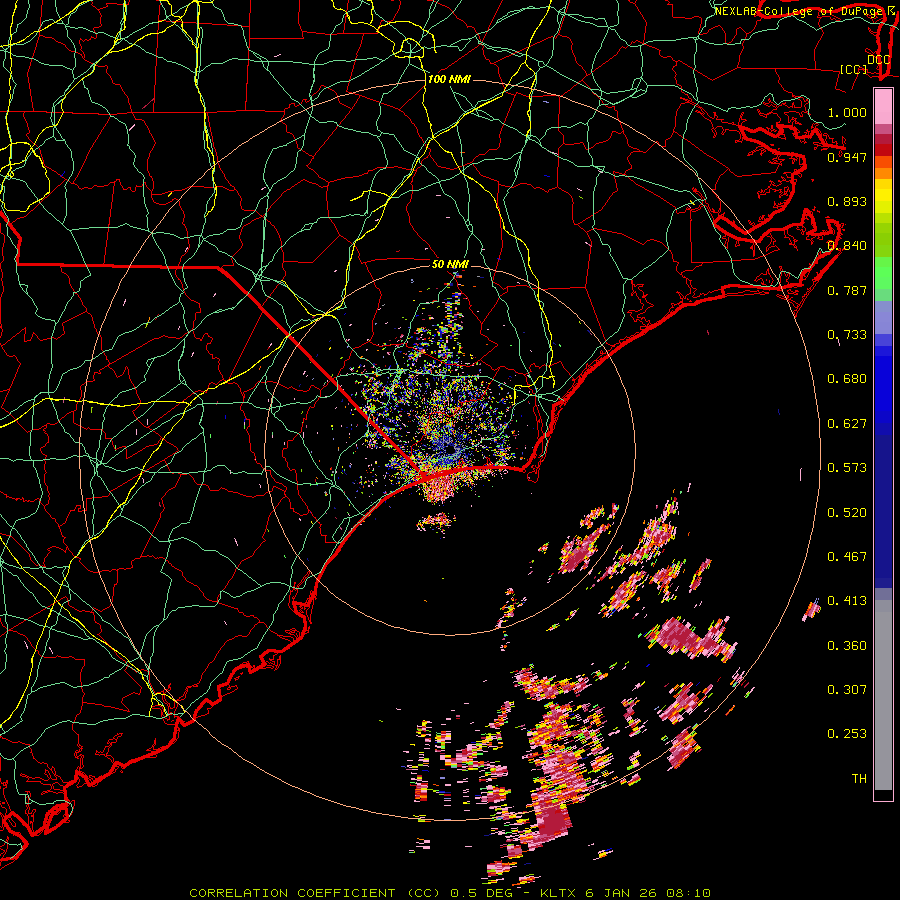Click the 0.573 scale label
The height and width of the screenshot is (900, 900).
847,468
